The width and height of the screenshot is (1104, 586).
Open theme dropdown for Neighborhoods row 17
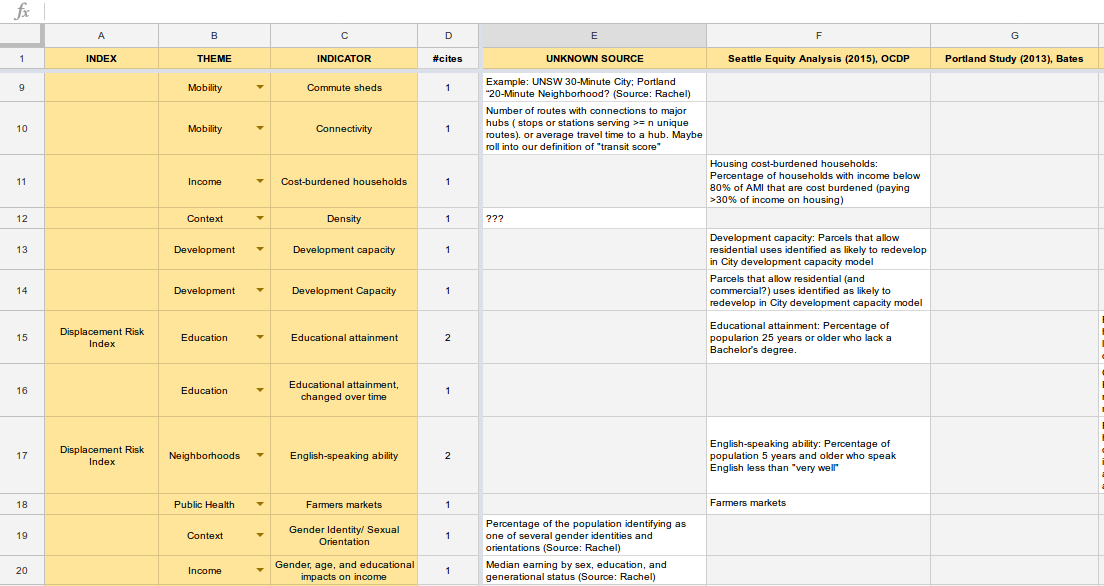[260, 456]
